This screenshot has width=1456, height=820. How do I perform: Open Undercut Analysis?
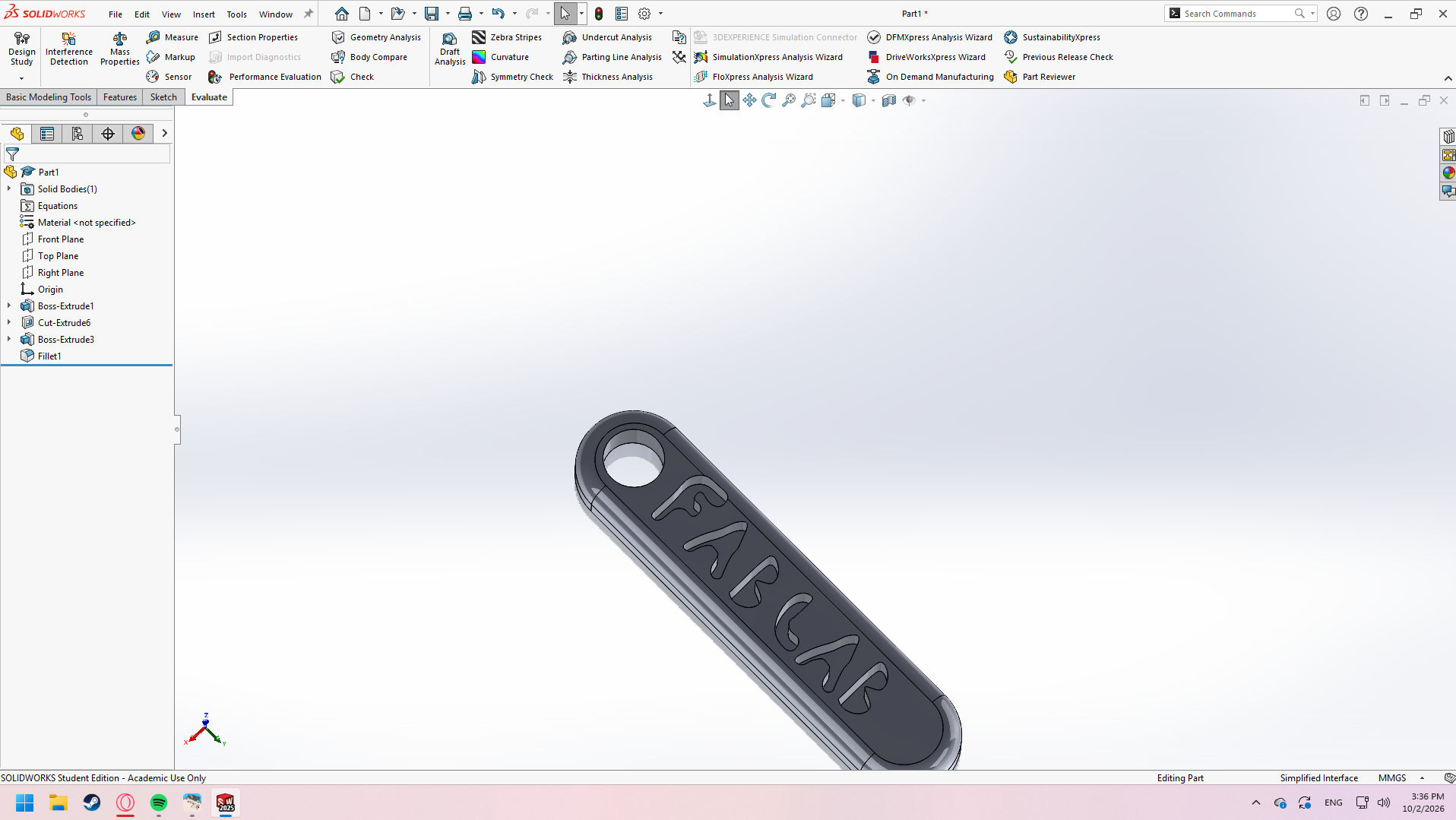click(607, 37)
